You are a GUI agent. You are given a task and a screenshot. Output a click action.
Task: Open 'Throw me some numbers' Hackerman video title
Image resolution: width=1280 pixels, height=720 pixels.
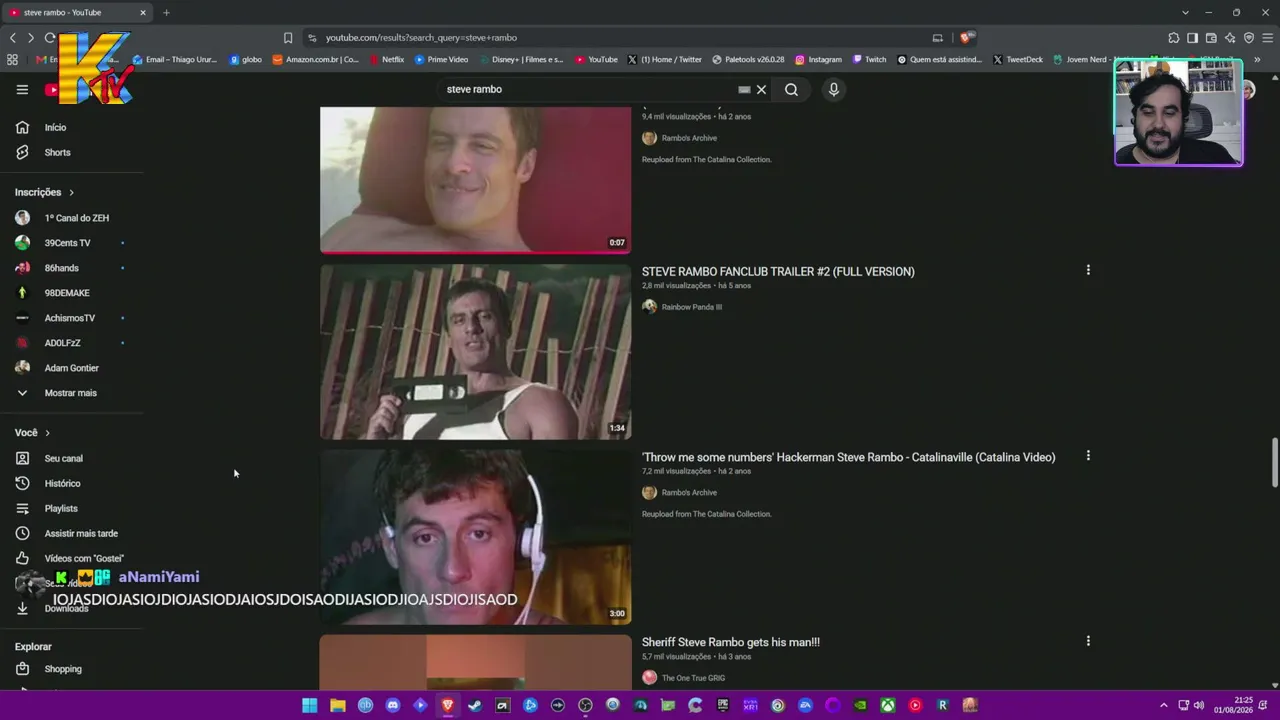848,457
